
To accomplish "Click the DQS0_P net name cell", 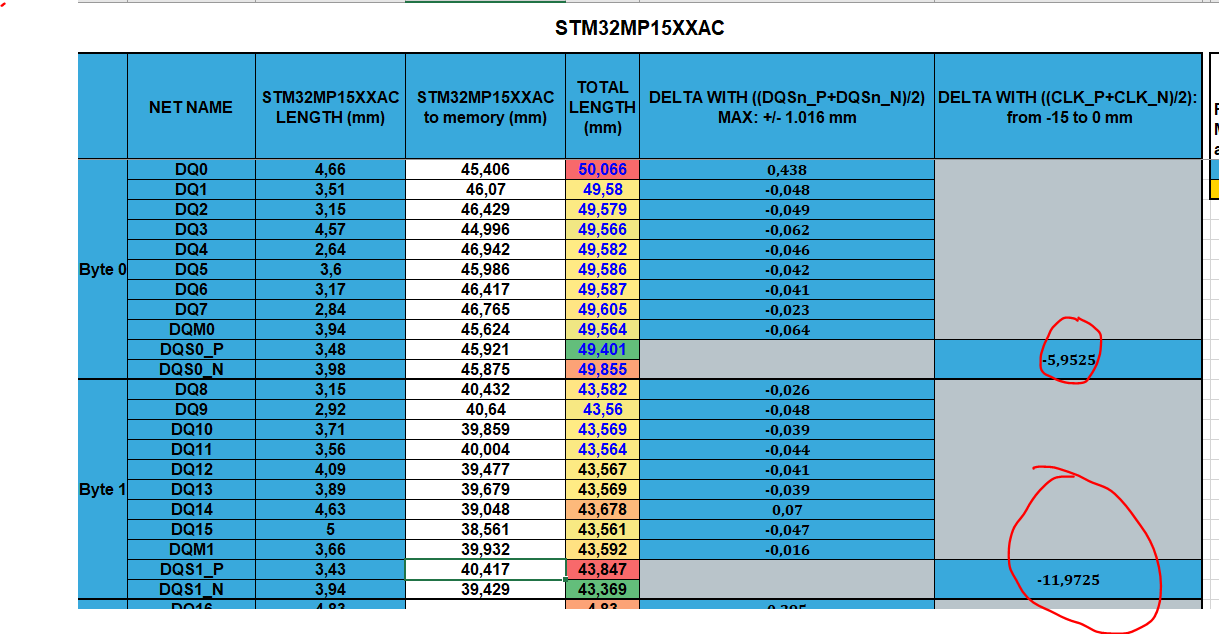I will pyautogui.click(x=191, y=349).
